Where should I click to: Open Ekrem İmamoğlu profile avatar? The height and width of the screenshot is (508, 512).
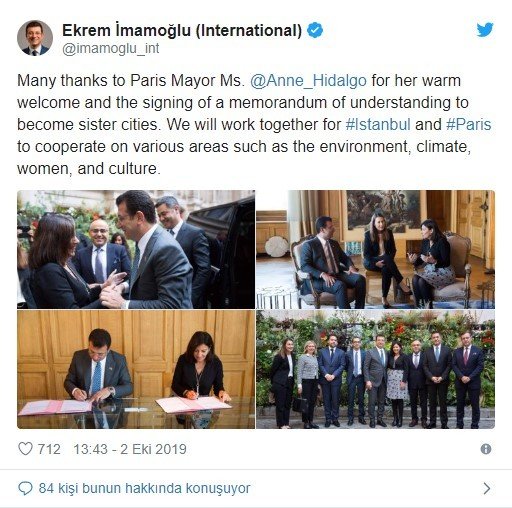pyautogui.click(x=35, y=38)
